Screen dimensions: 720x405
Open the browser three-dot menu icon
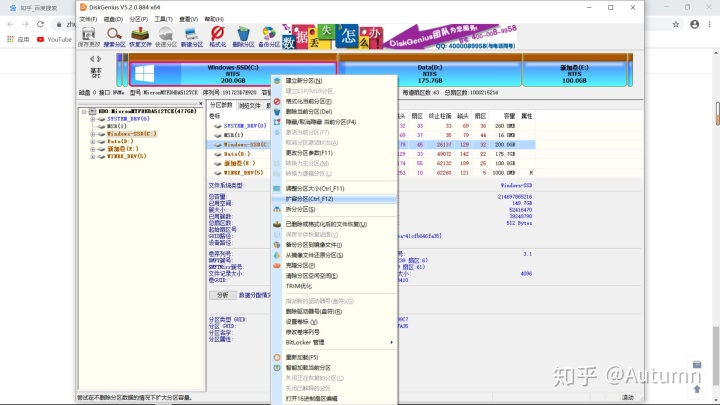[710, 24]
